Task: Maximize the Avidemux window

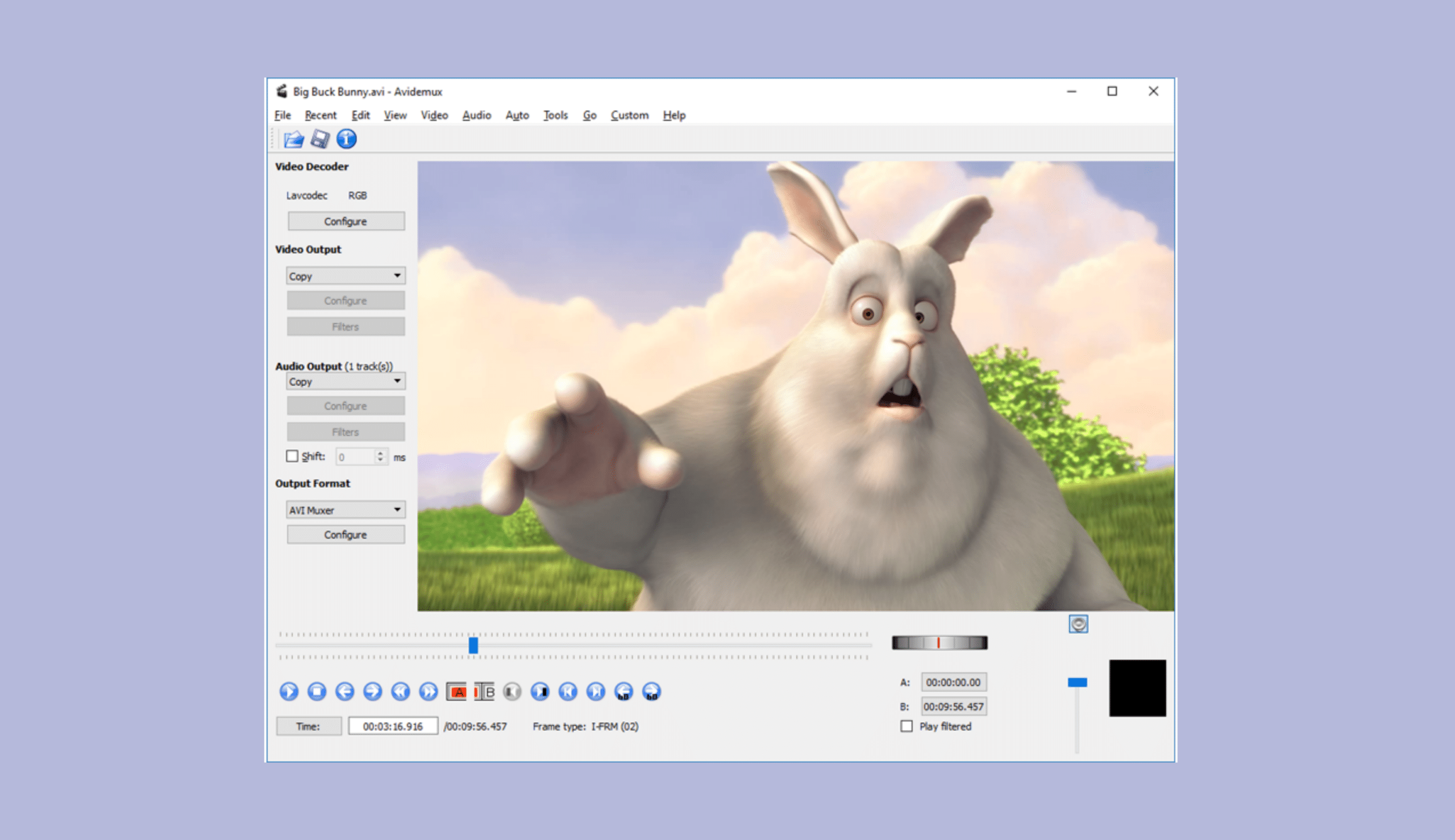Action: pyautogui.click(x=1112, y=91)
